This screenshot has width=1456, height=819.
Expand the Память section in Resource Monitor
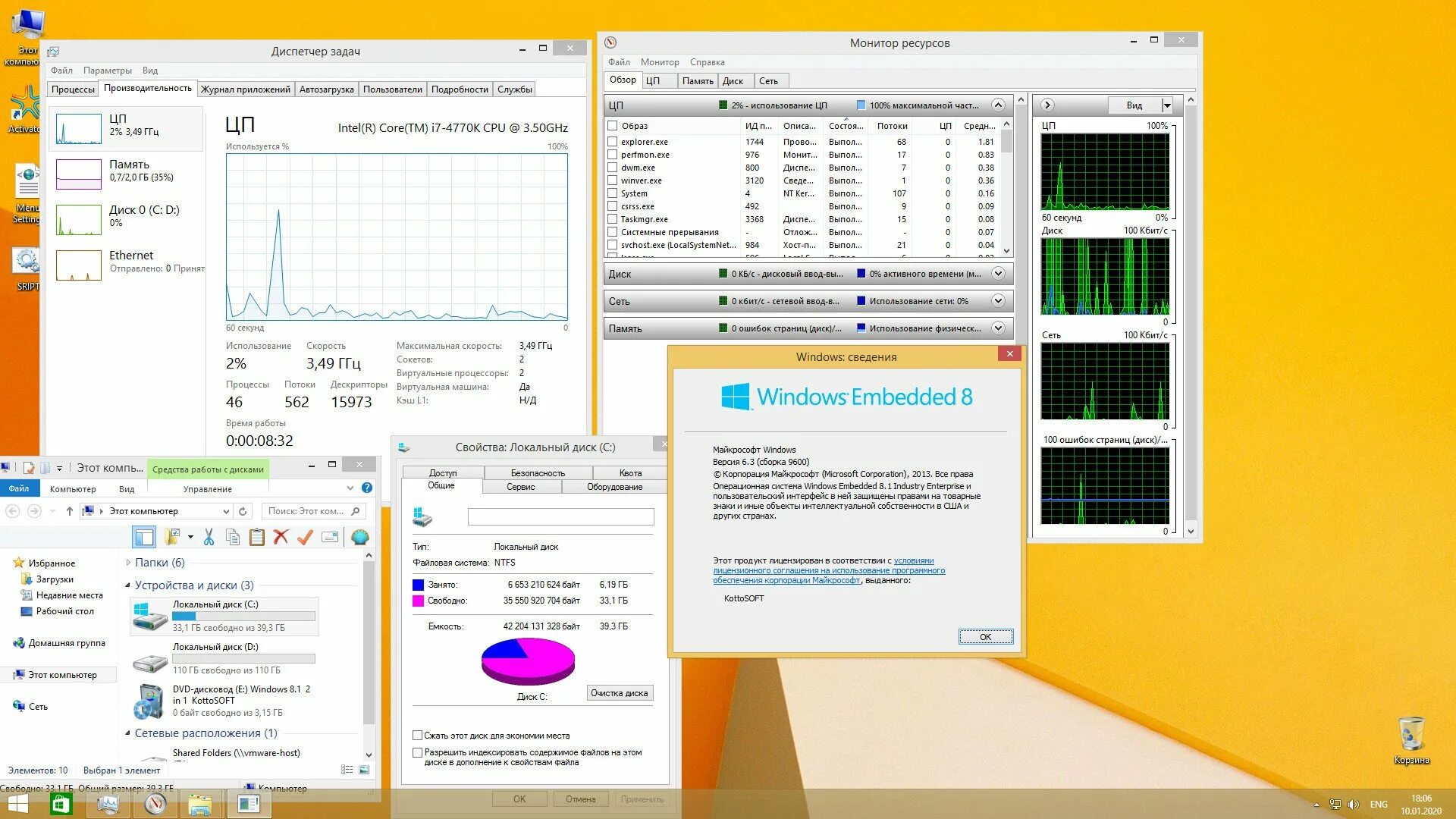[998, 328]
